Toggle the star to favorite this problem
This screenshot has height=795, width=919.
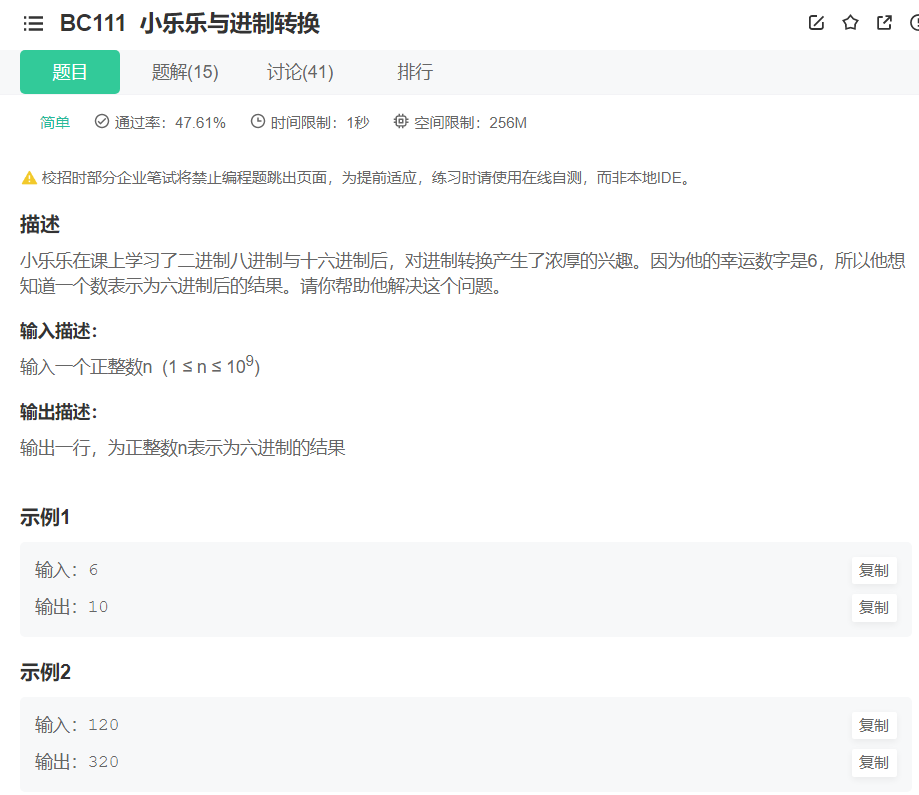click(850, 22)
